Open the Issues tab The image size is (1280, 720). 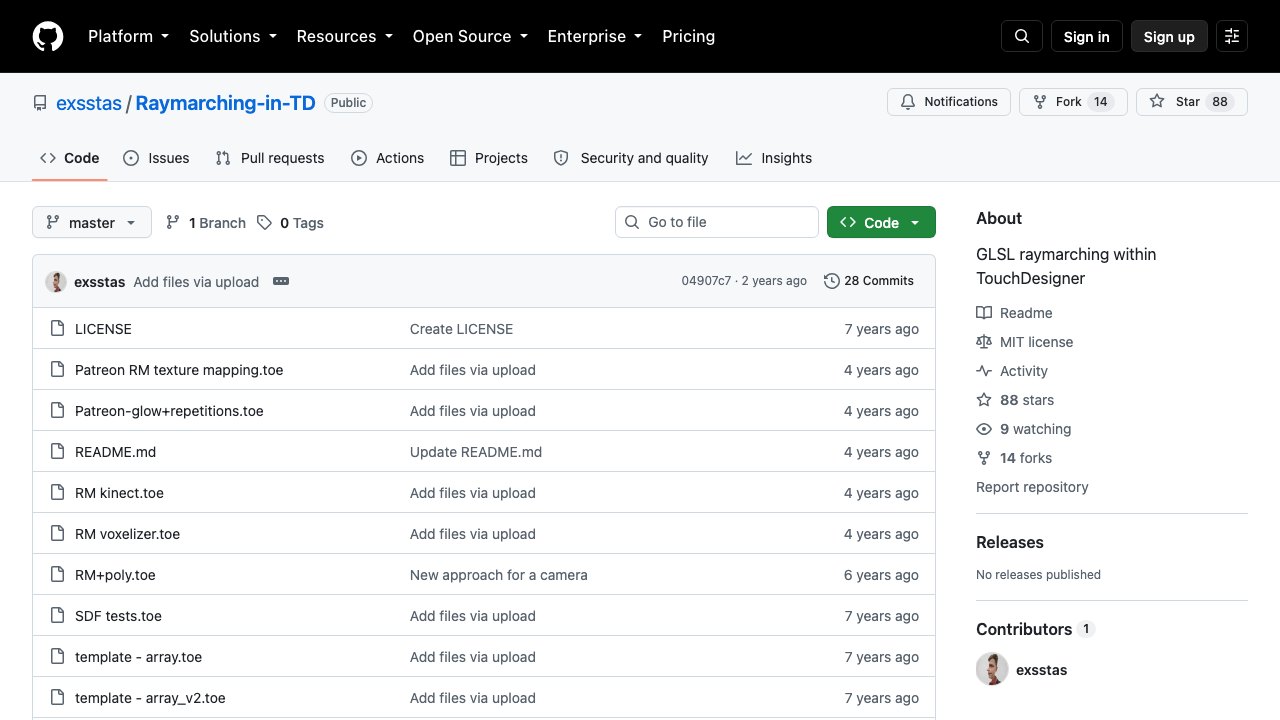point(156,158)
